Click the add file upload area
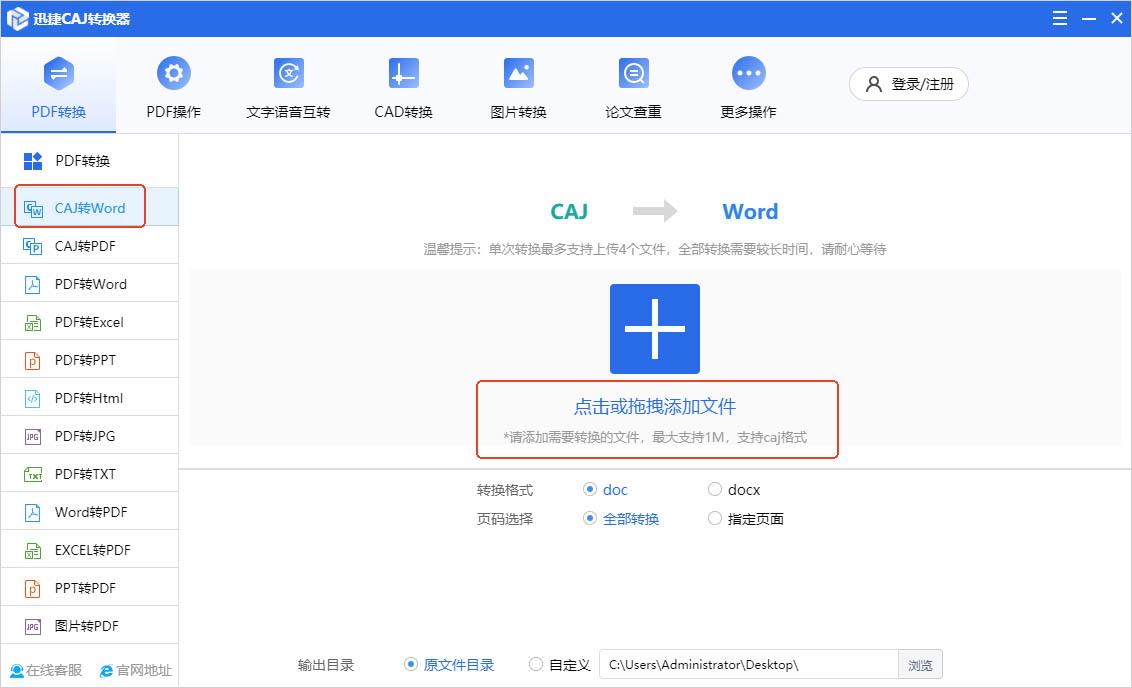 tap(655, 328)
